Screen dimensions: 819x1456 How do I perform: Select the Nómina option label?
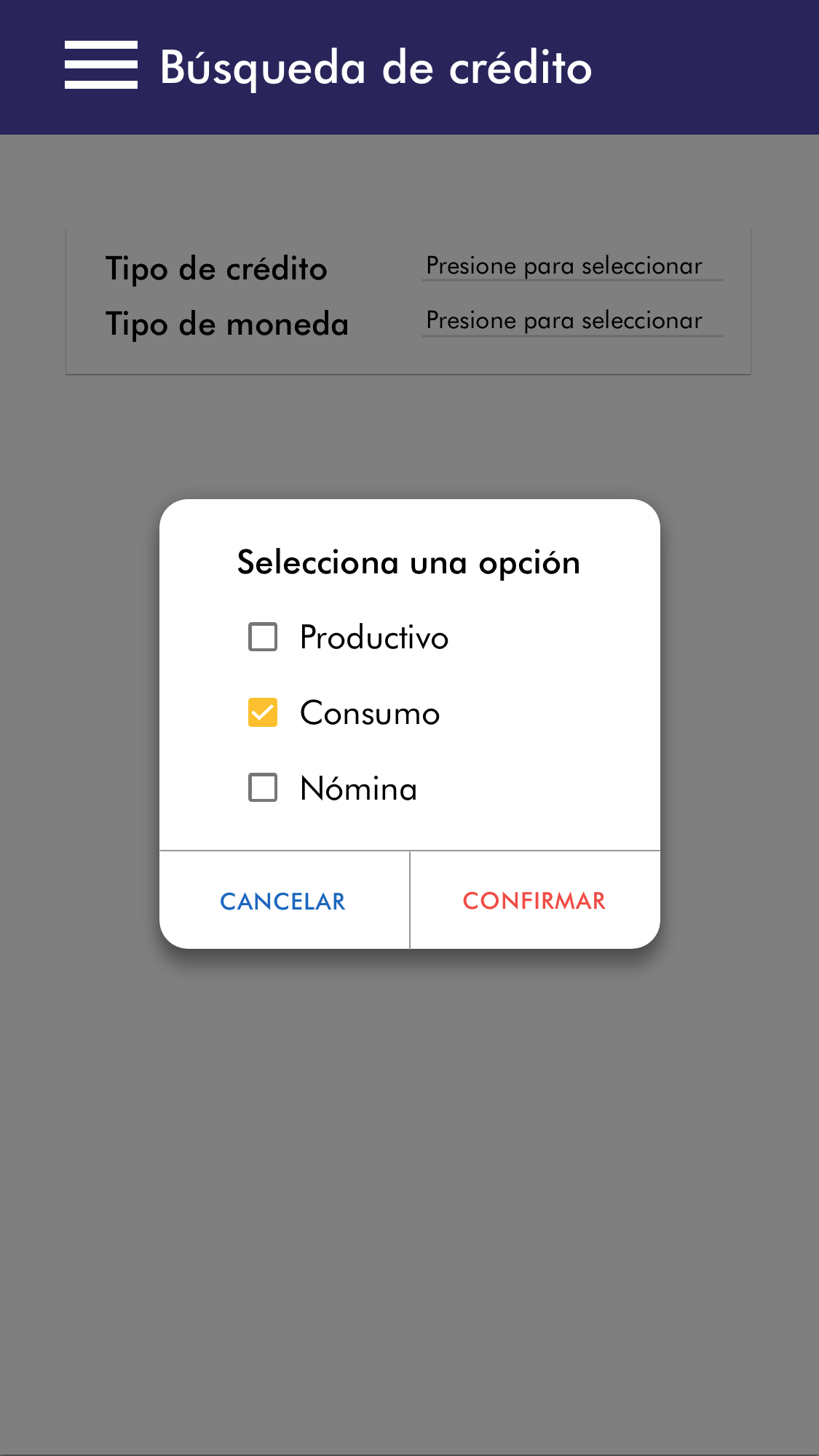358,789
